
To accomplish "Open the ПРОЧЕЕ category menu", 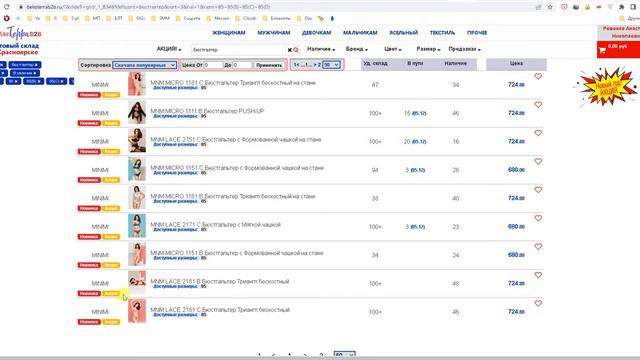I will pos(477,33).
